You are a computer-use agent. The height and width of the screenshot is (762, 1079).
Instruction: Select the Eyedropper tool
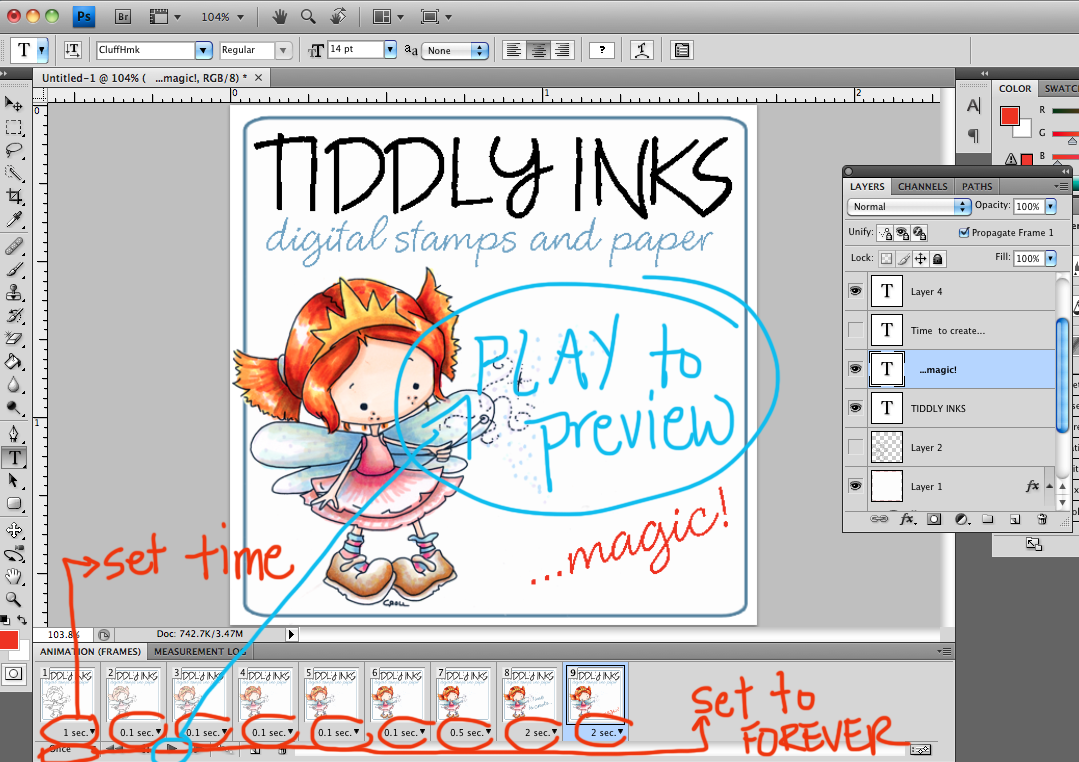pyautogui.click(x=14, y=219)
